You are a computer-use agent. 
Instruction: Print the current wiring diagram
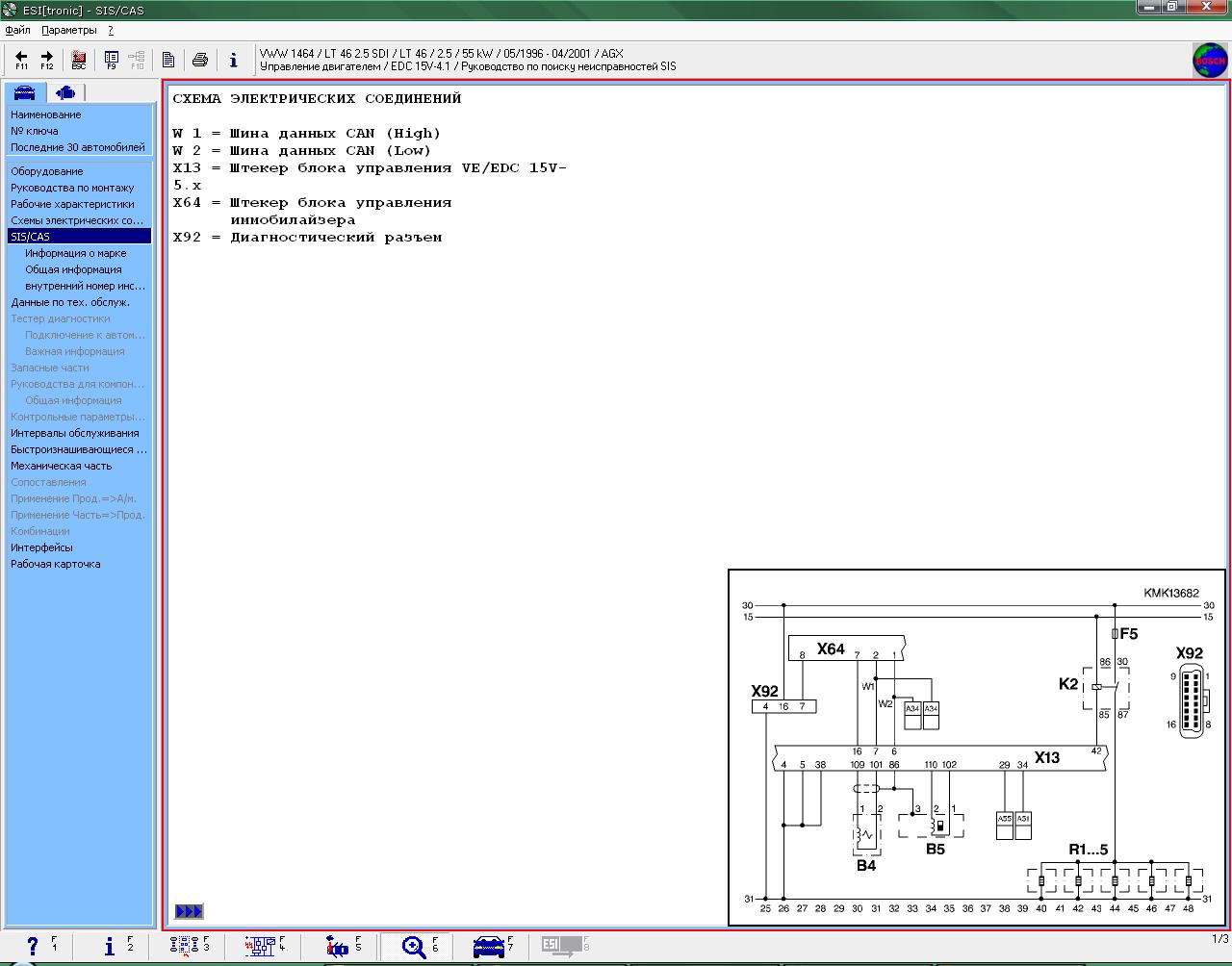coord(200,60)
